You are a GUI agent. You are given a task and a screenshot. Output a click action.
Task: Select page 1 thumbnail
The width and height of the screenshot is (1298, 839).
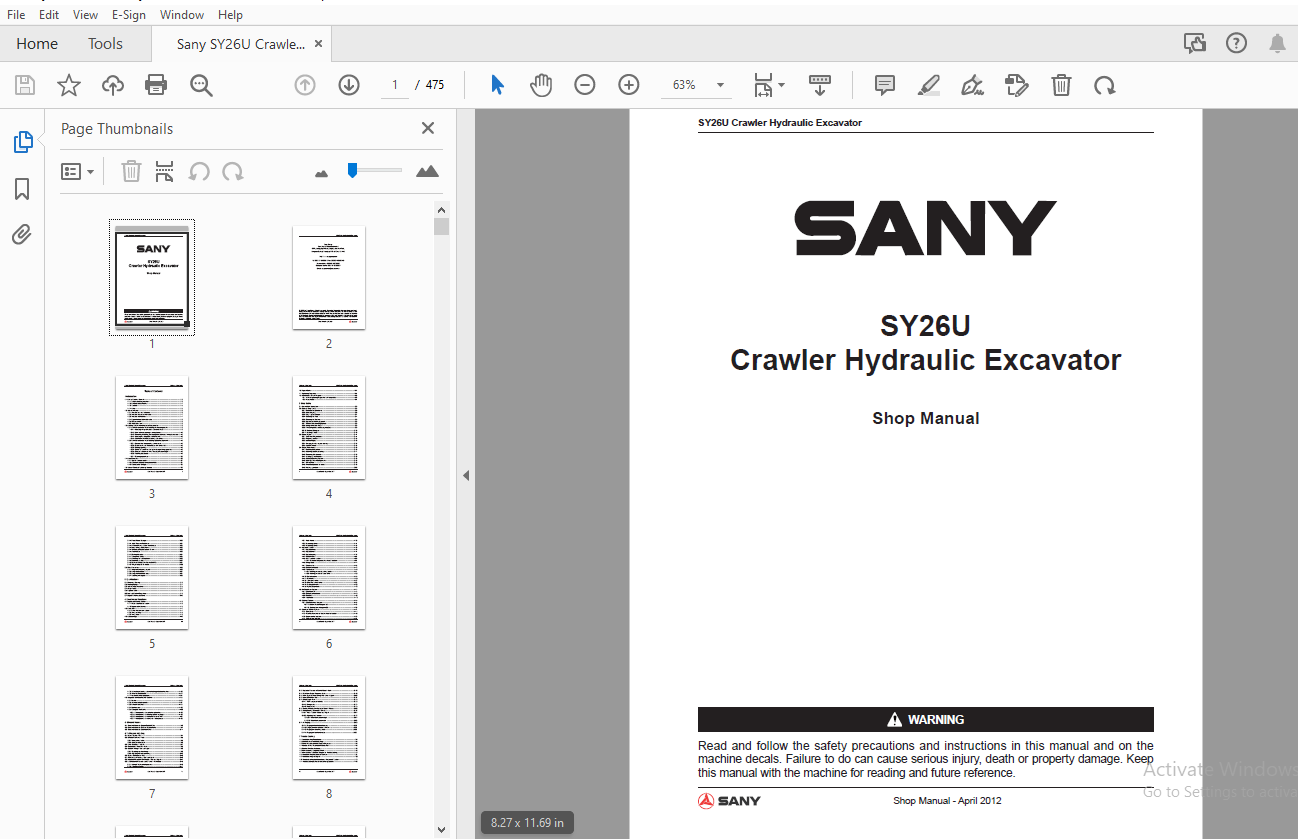click(x=152, y=277)
